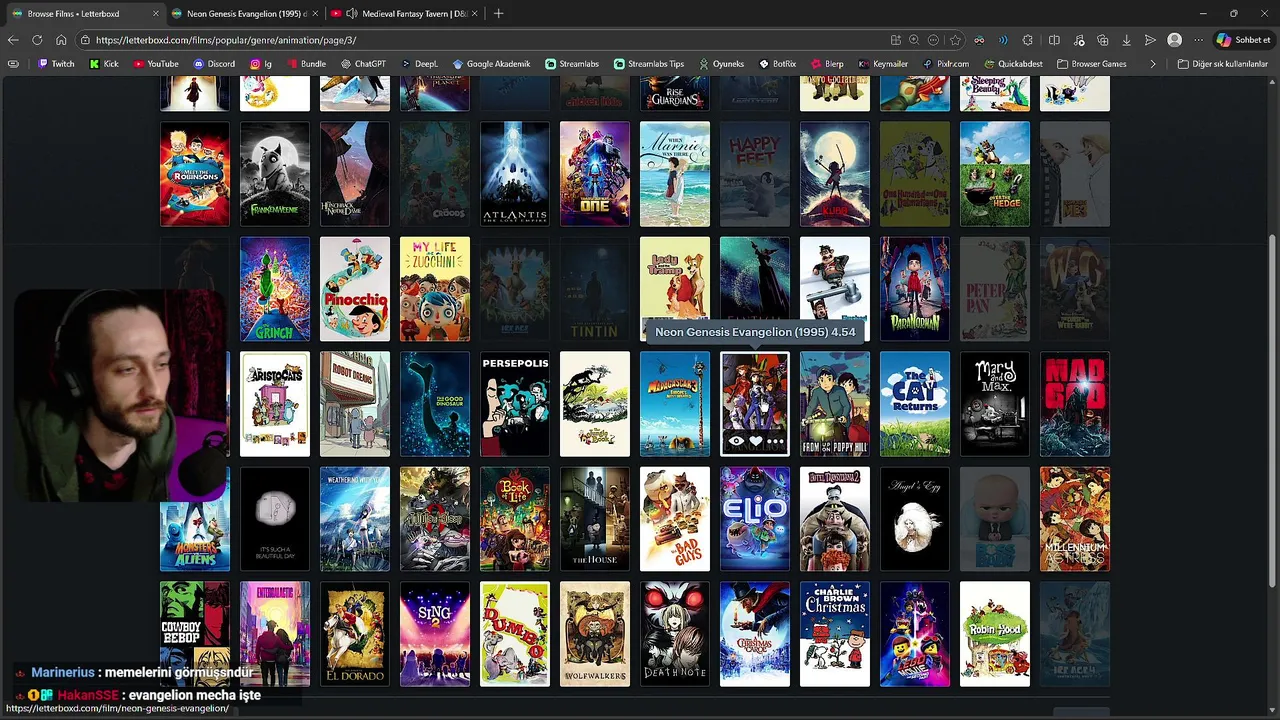Screen dimensions: 1280x720
Task: Open Google Akademik bookmark
Action: click(x=491, y=64)
